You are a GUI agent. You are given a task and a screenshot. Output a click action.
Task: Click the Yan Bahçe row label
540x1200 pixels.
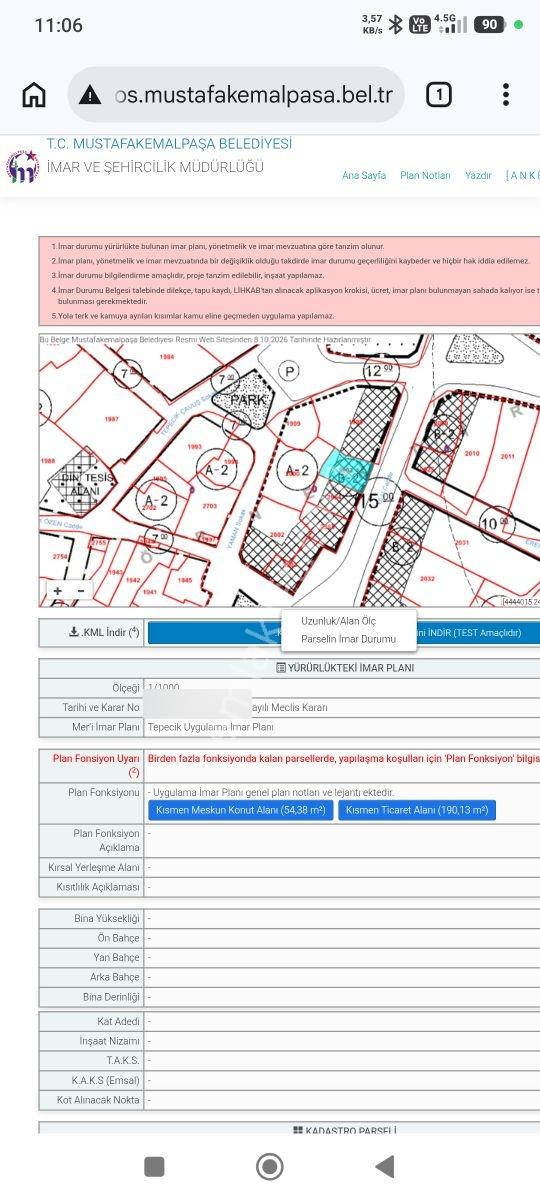click(117, 958)
